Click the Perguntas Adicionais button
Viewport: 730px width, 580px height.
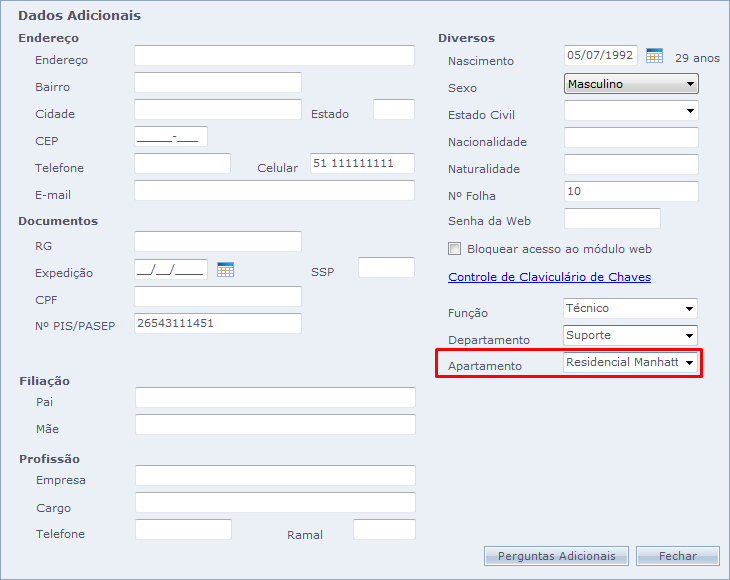pos(556,556)
